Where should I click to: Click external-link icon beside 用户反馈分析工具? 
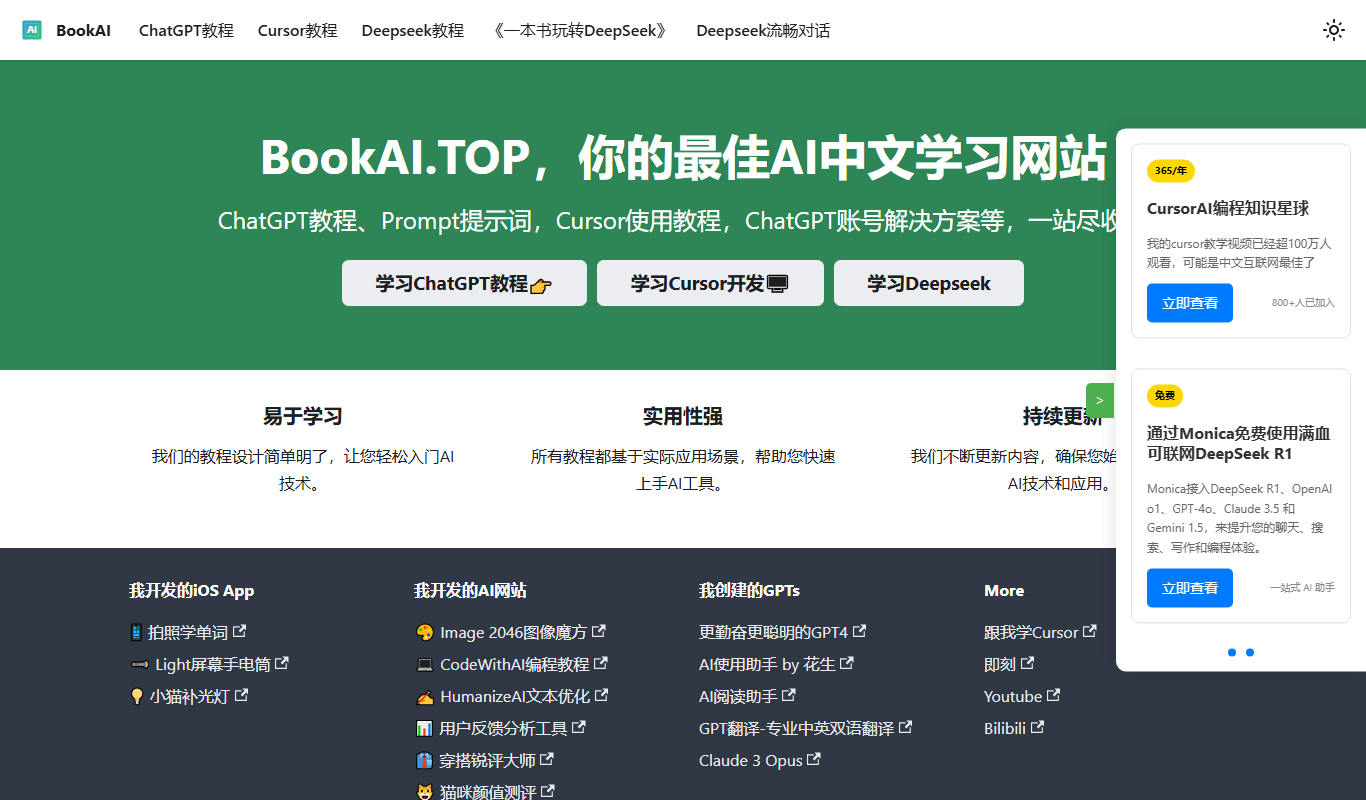tap(579, 727)
